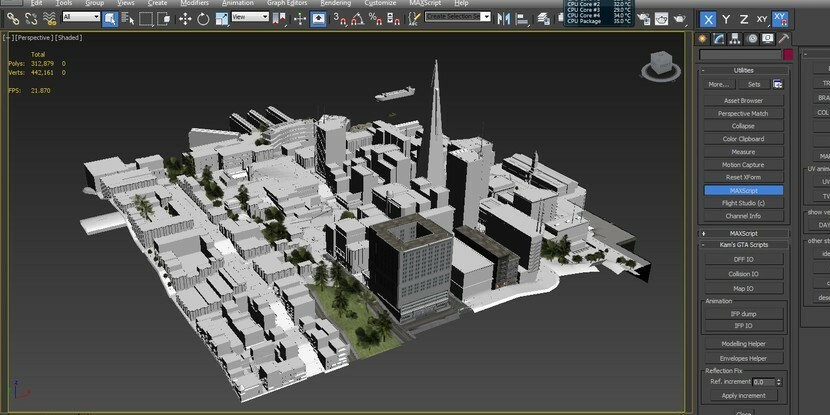Open the selection filter 'All' dropdown

tap(81, 17)
